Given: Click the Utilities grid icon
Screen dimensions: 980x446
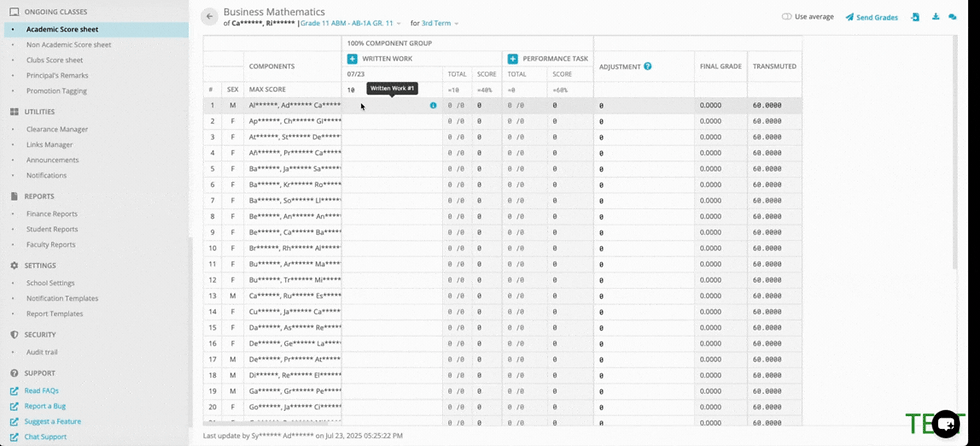Looking at the screenshot, I should coord(14,112).
